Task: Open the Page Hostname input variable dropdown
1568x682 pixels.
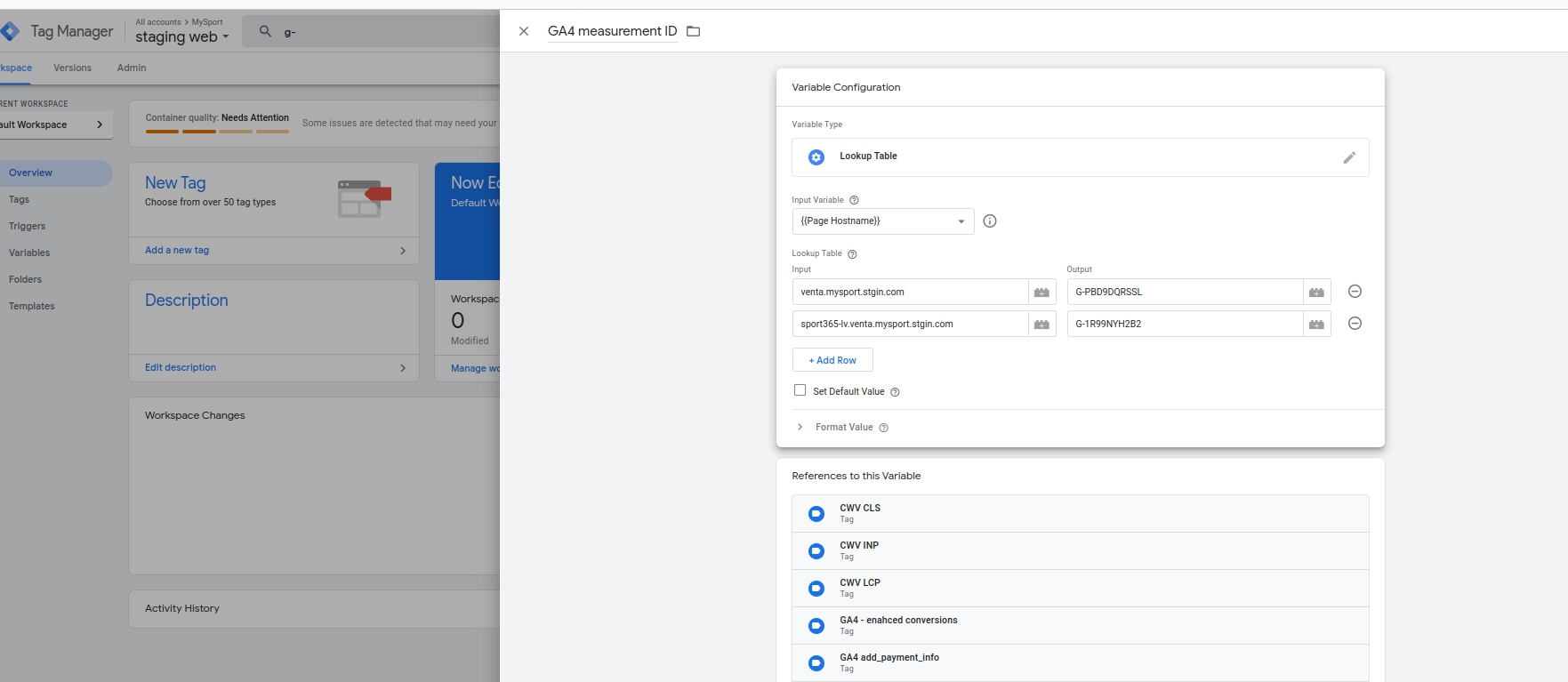Action: click(883, 221)
